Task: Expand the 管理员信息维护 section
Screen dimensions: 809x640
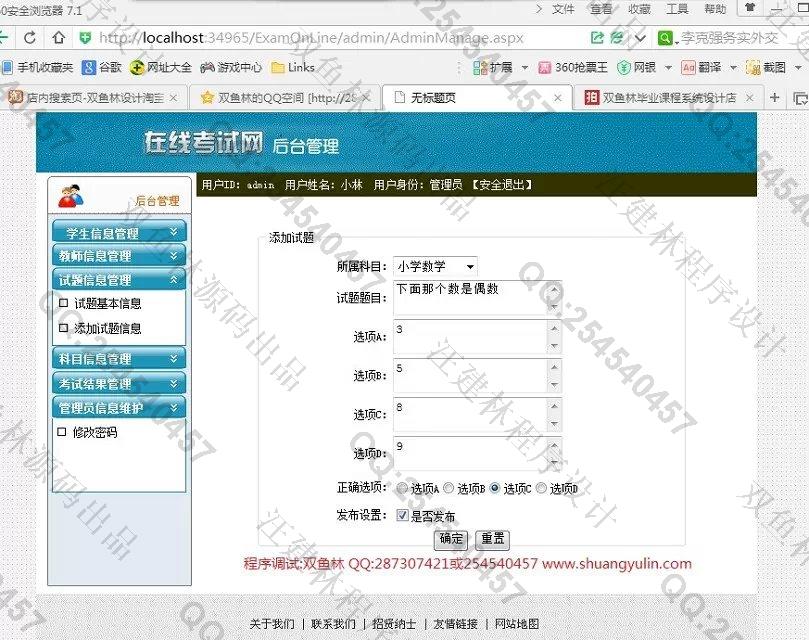Action: click(x=119, y=408)
